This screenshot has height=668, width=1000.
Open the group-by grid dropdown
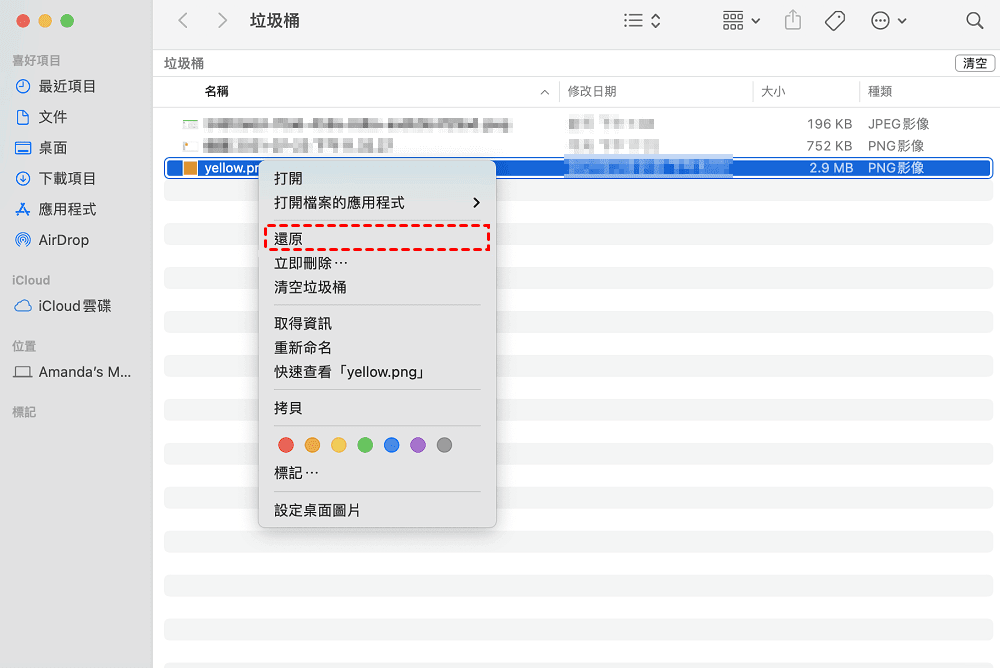point(741,20)
